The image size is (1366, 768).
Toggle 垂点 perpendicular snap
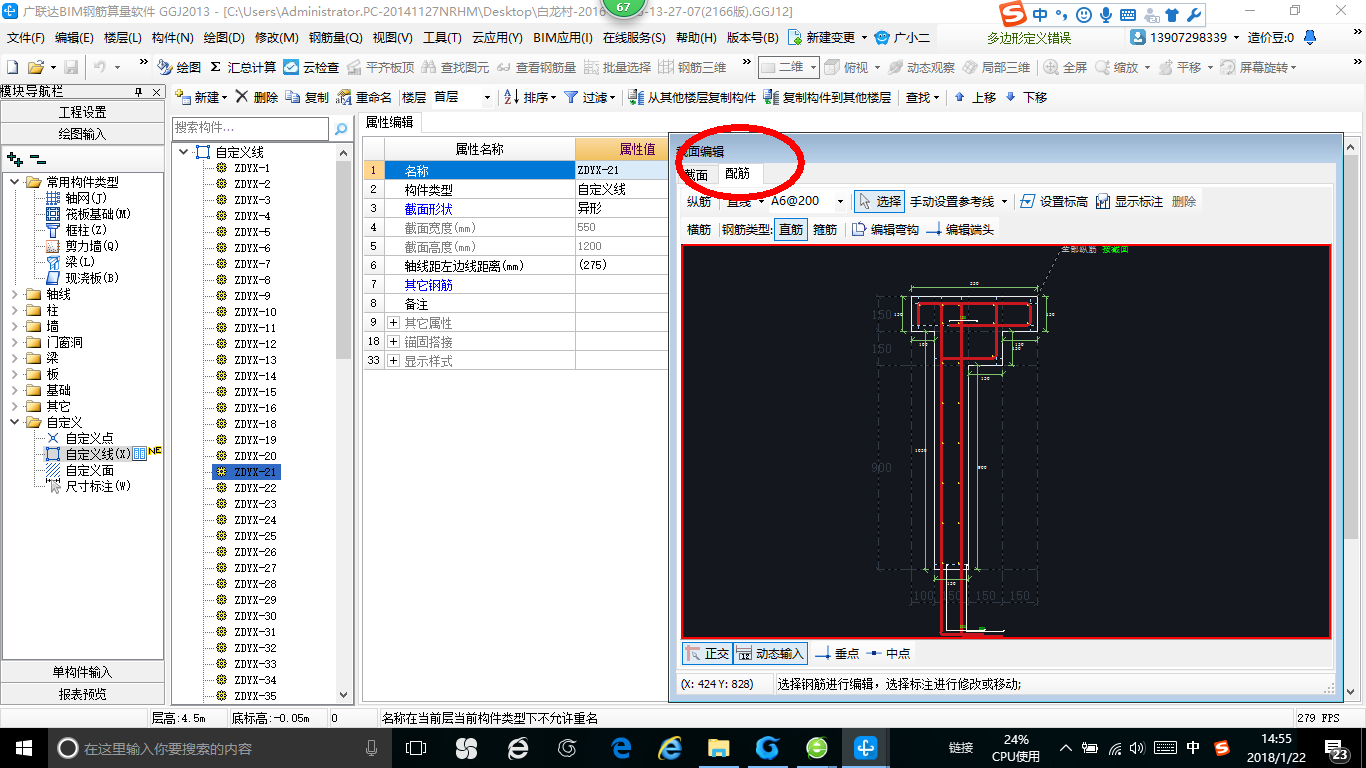[837, 653]
